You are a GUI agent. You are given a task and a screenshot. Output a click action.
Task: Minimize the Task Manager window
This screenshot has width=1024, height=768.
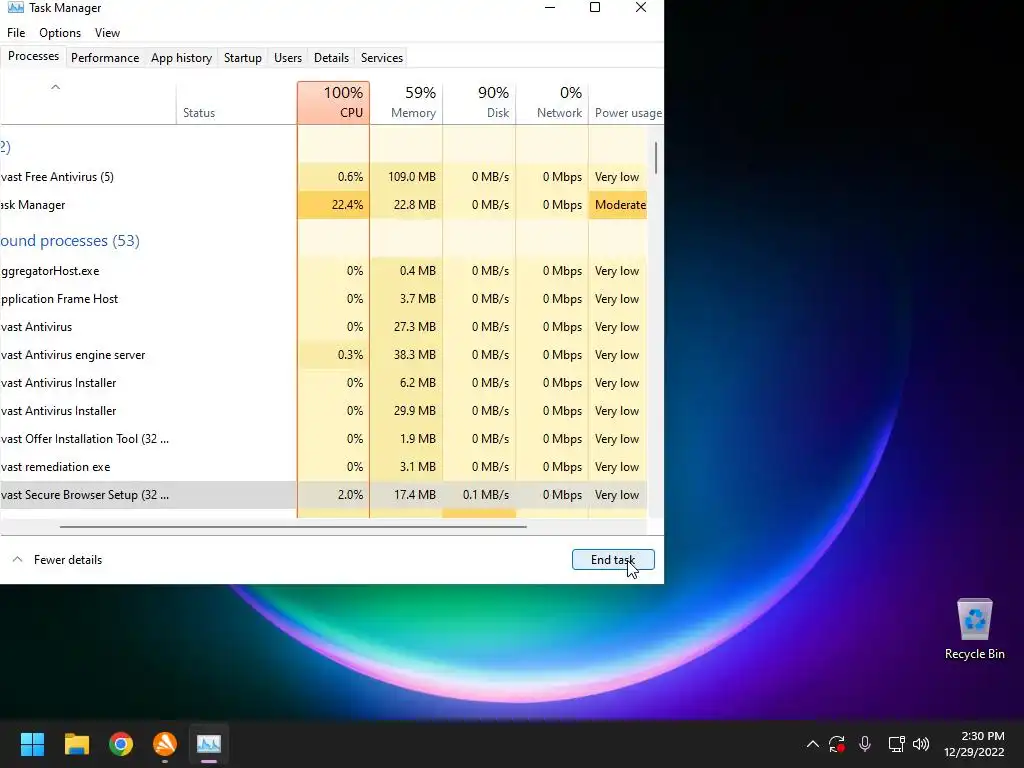click(x=550, y=7)
